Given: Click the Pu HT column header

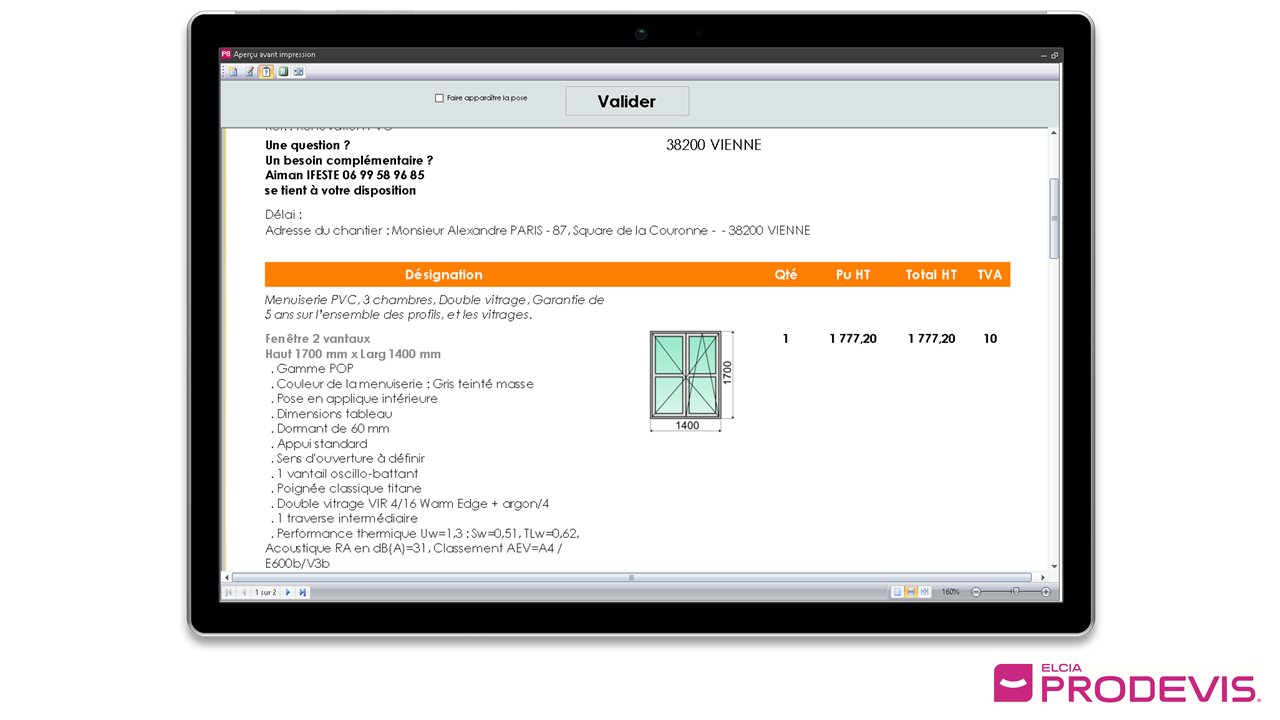Looking at the screenshot, I should click(853, 274).
